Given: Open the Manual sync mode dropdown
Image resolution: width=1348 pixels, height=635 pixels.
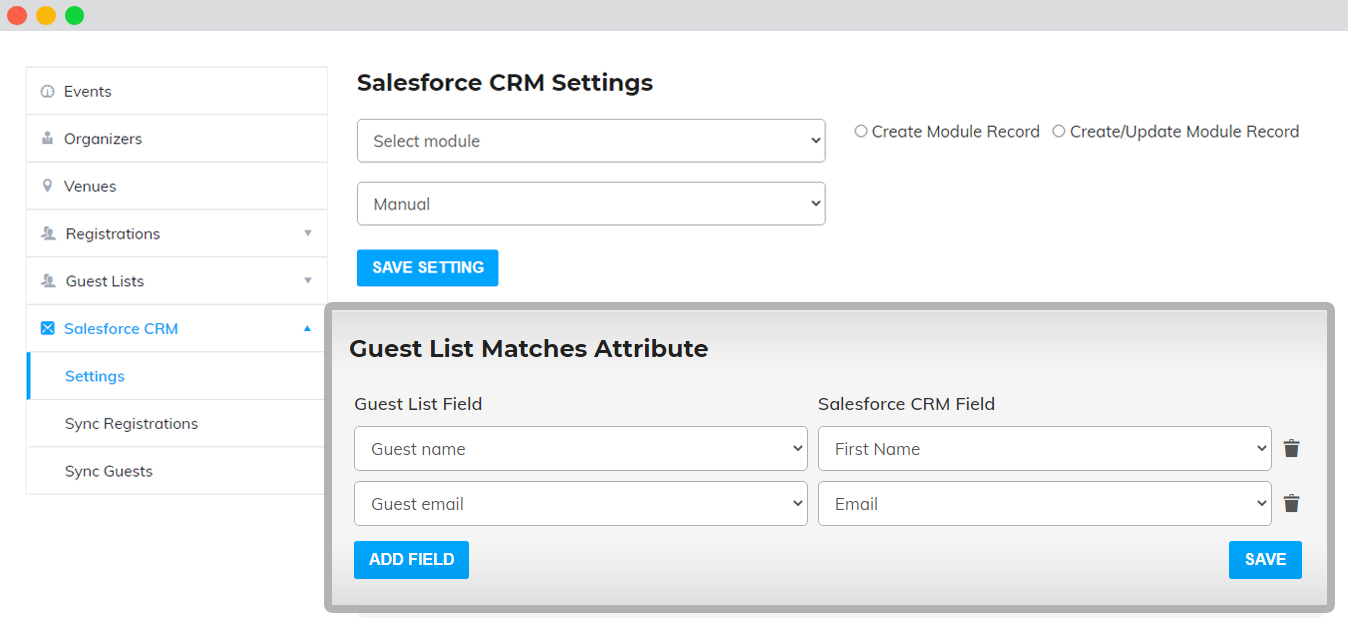Looking at the screenshot, I should click(x=591, y=204).
